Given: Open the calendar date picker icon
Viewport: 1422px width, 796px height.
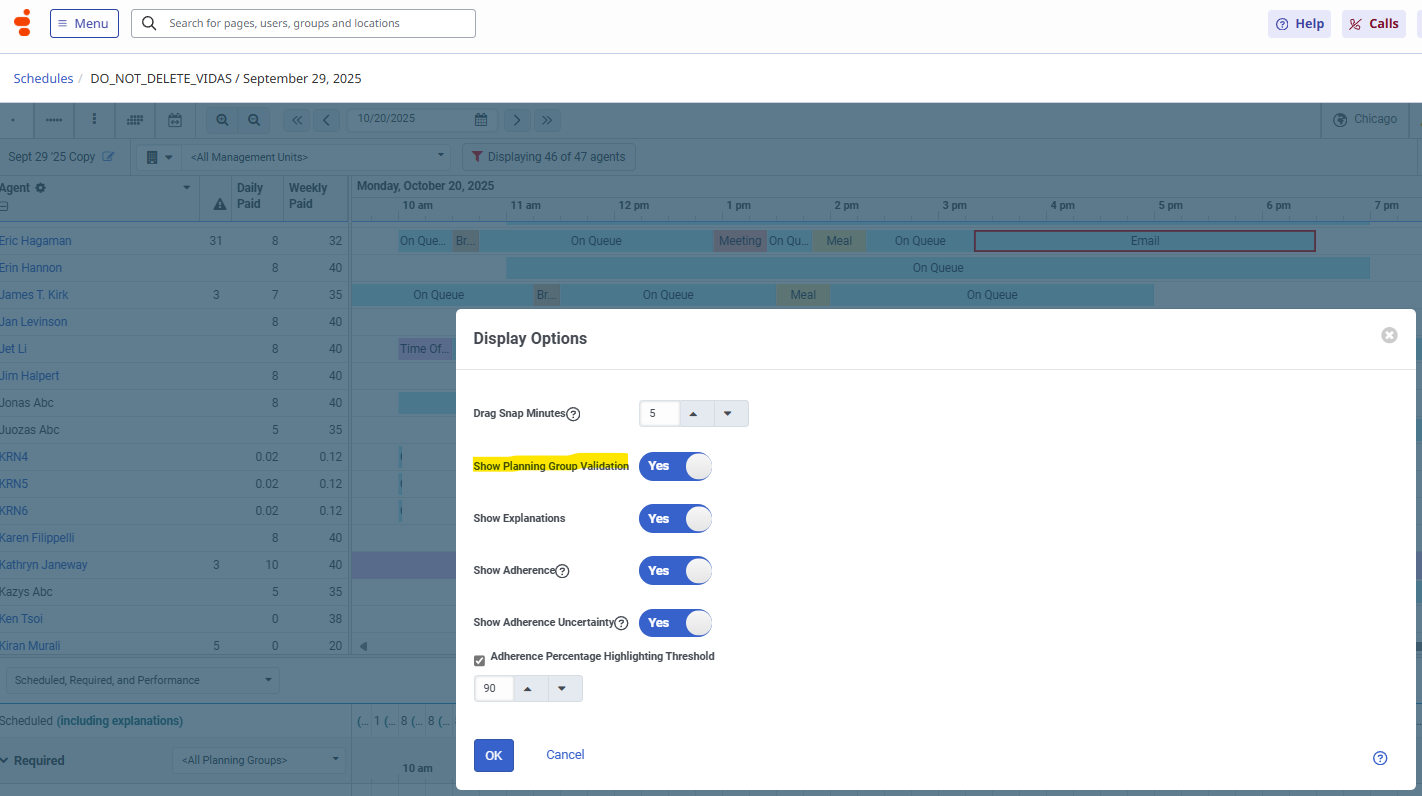Looking at the screenshot, I should (x=481, y=119).
